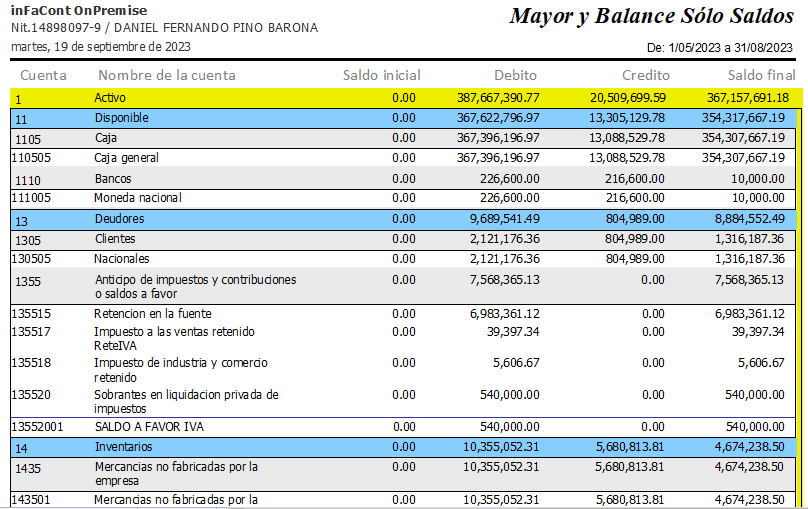The width and height of the screenshot is (808, 509).
Task: Select the 'Moneda nacional' account name
Action: coord(138,198)
